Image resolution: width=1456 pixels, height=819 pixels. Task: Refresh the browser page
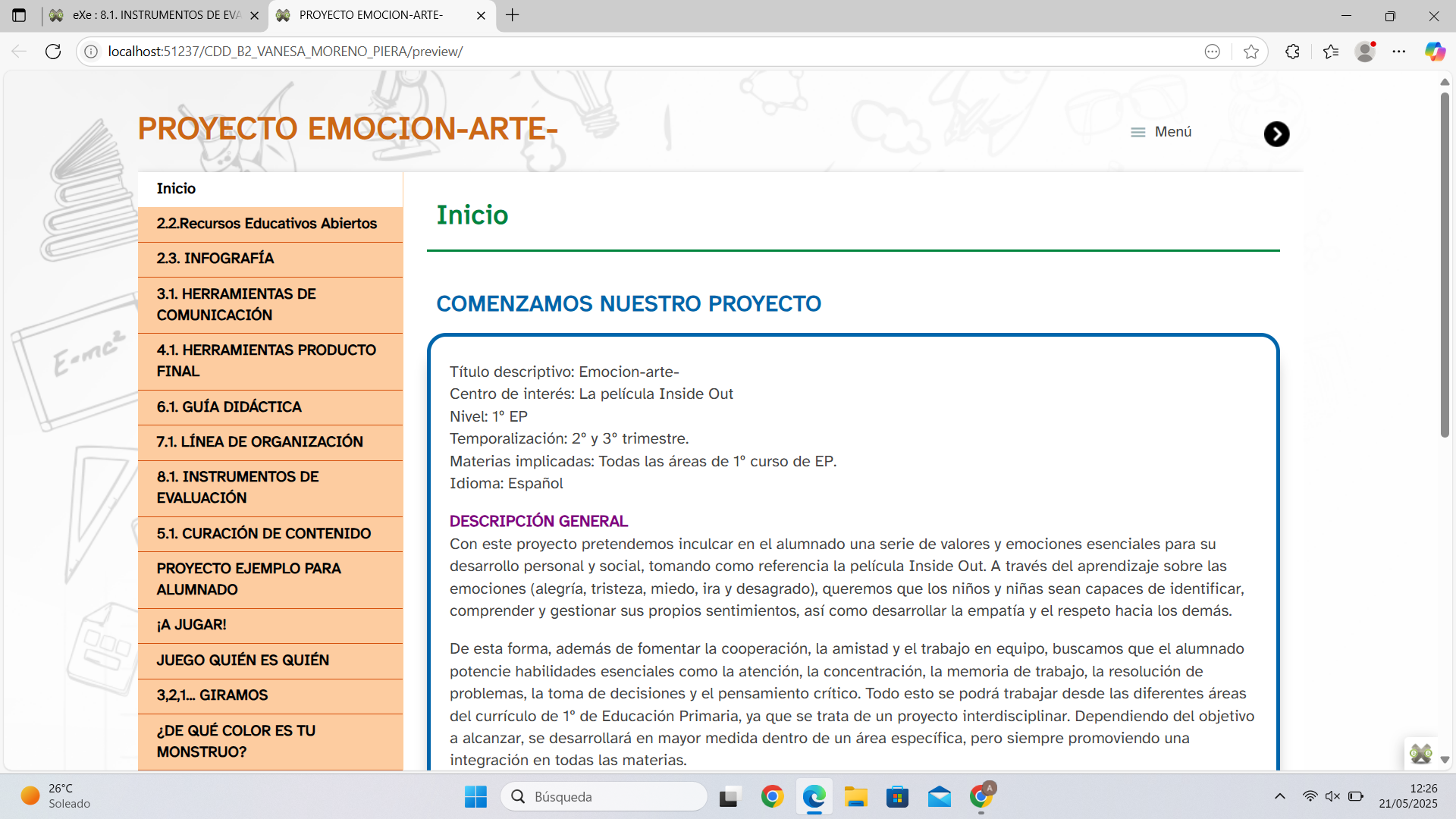tap(53, 52)
